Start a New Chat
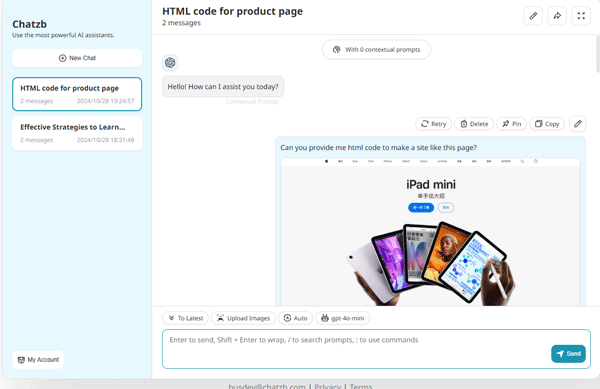Screen dimensions: 600x389 (77, 58)
